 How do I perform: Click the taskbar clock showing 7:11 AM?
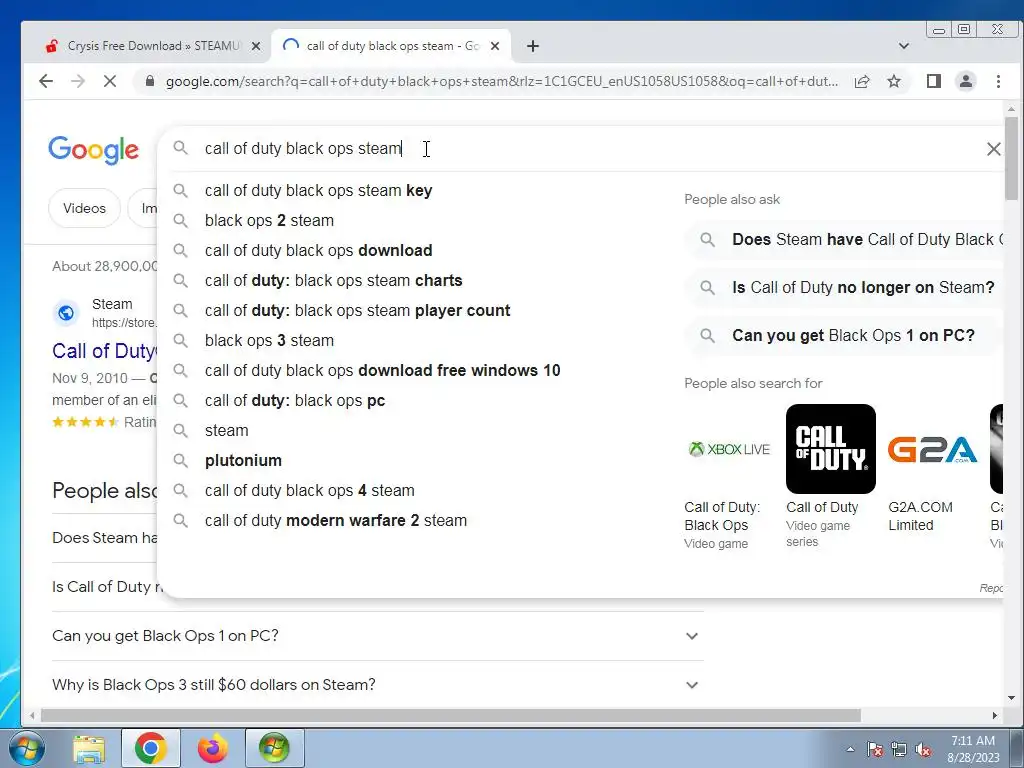point(973,749)
